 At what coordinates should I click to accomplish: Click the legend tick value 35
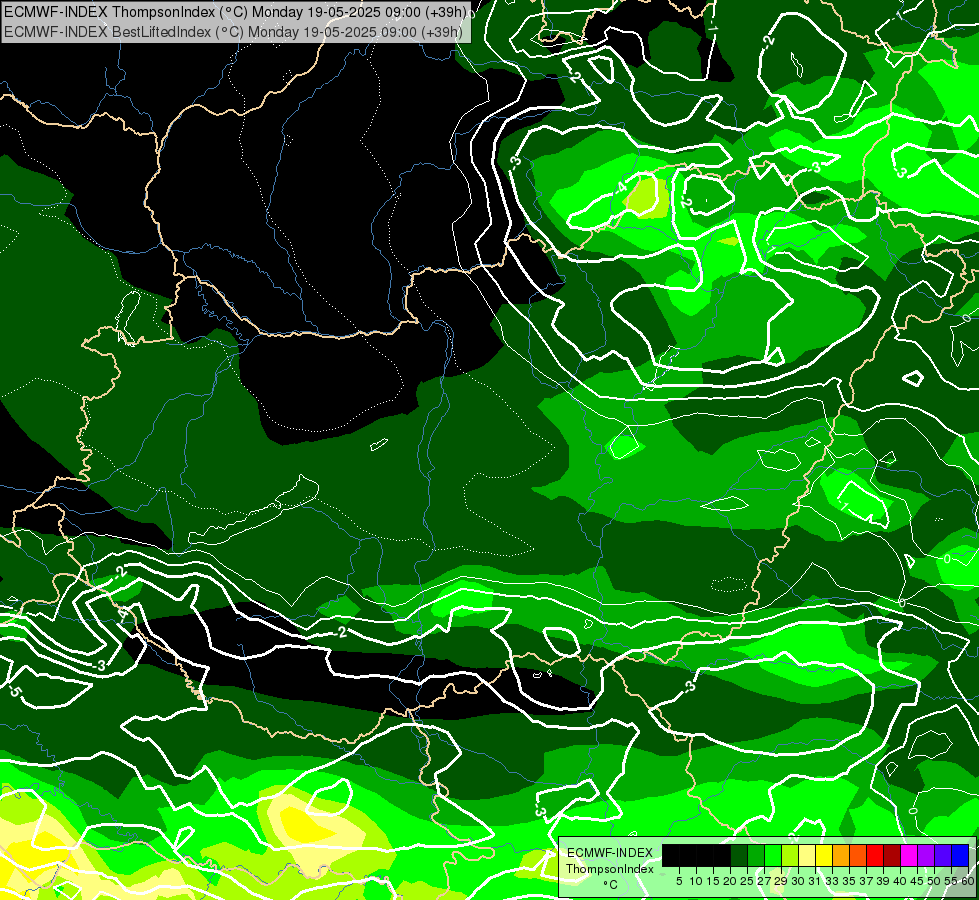pos(850,881)
